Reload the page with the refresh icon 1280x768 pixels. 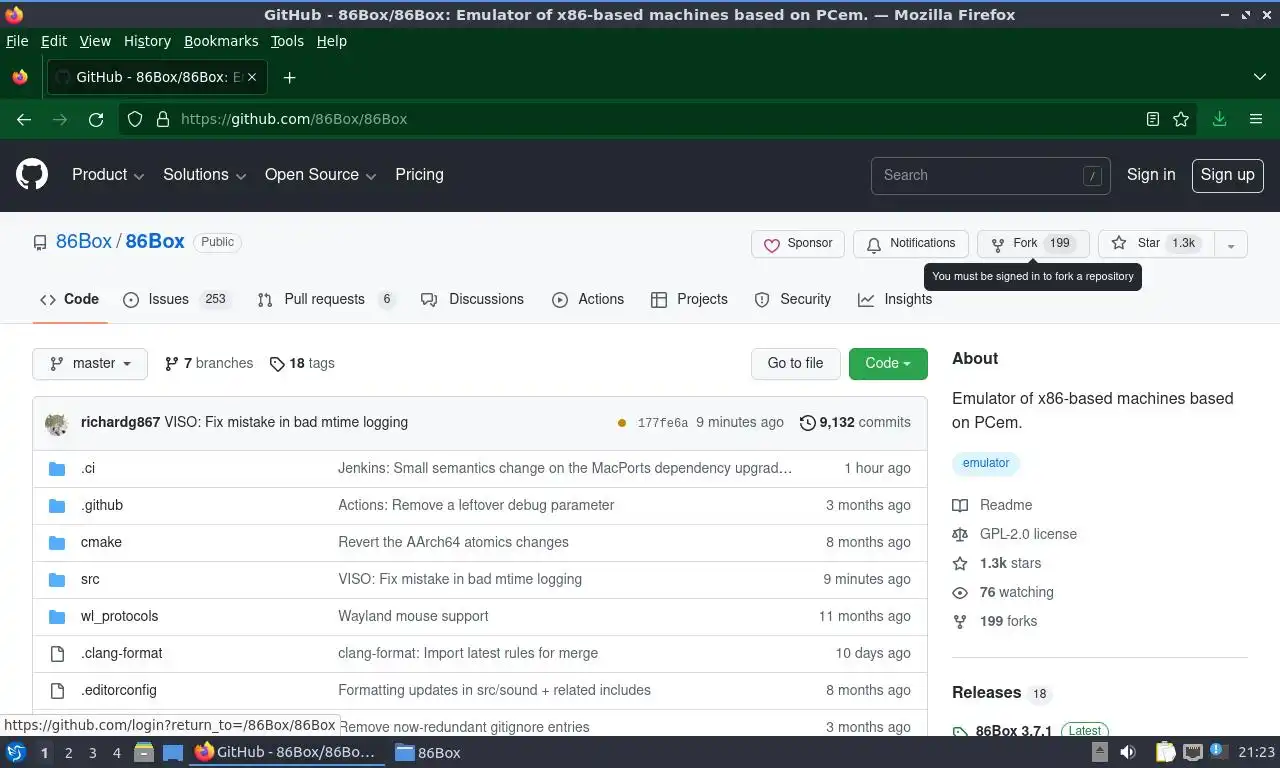[96, 119]
